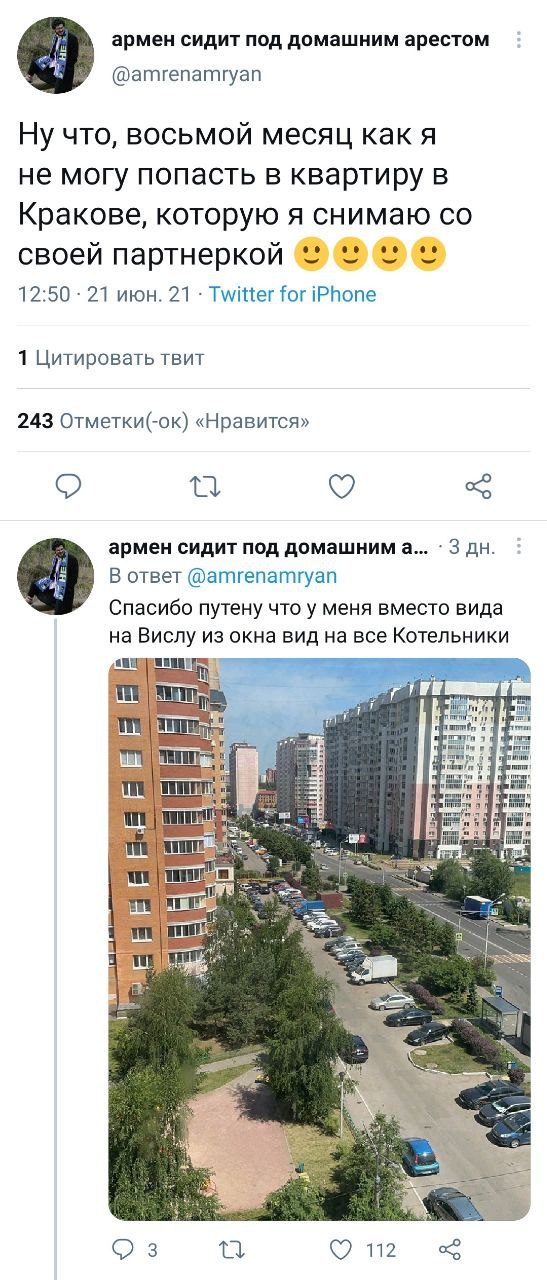Open the 'Twitter for iPhone' source link
The height and width of the screenshot is (1280, 547).
[x=293, y=294]
